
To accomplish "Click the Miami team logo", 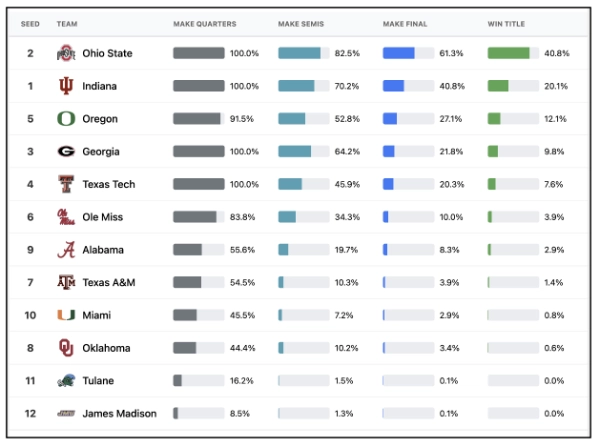I will (x=66, y=315).
